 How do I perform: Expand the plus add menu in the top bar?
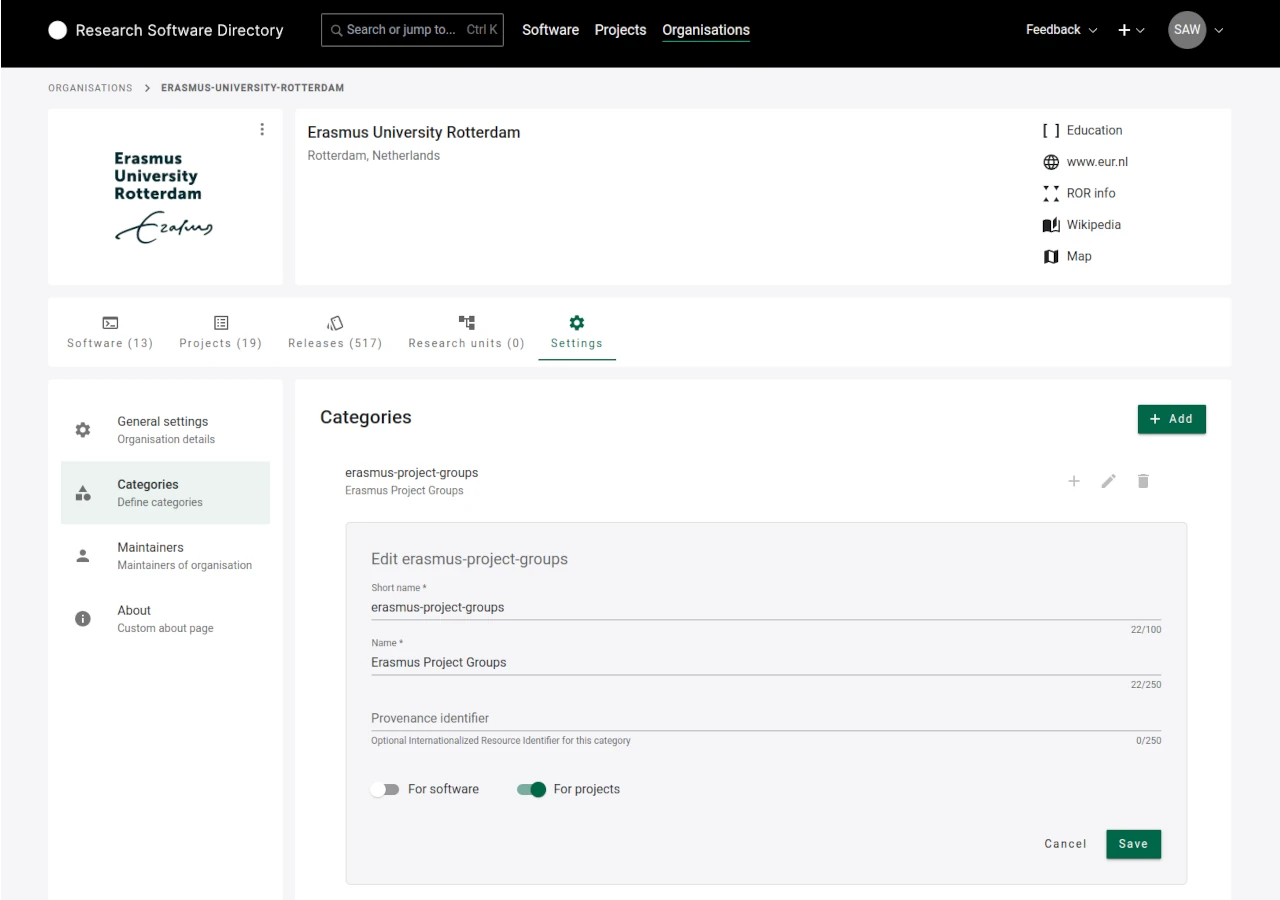pyautogui.click(x=1131, y=29)
